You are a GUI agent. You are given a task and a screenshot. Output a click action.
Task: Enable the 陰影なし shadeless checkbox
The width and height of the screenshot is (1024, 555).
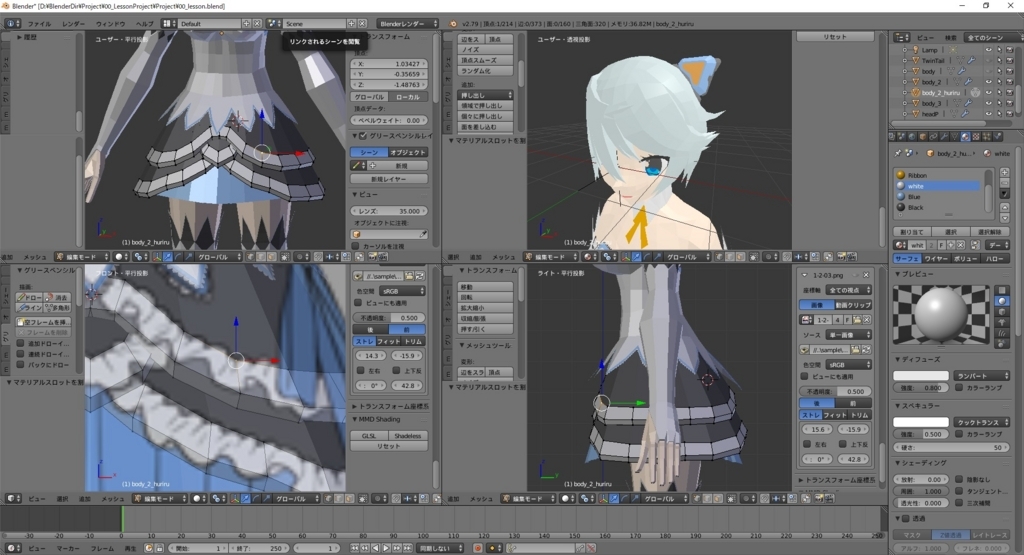coord(959,479)
